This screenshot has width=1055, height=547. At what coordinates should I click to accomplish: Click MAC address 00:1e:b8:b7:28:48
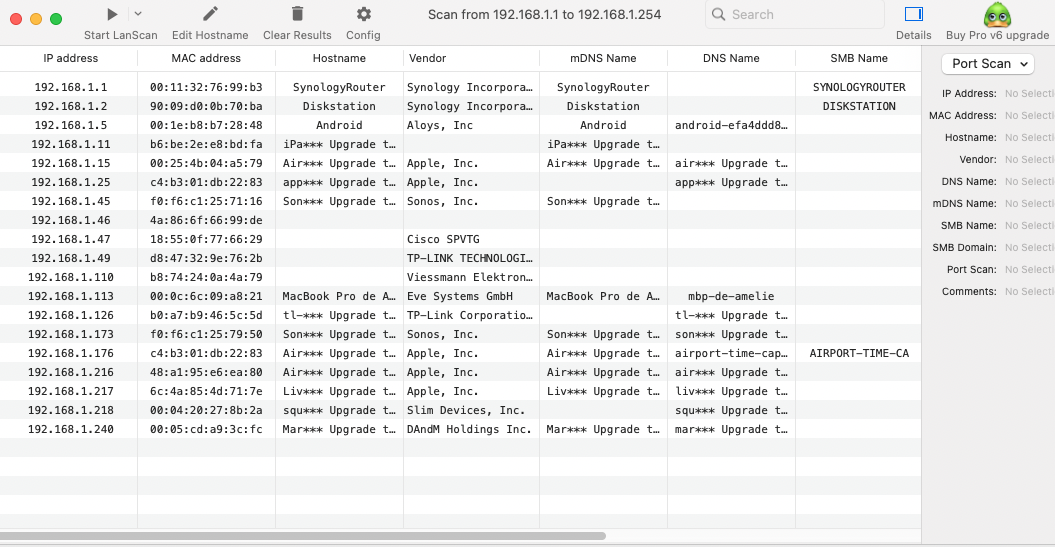(206, 125)
